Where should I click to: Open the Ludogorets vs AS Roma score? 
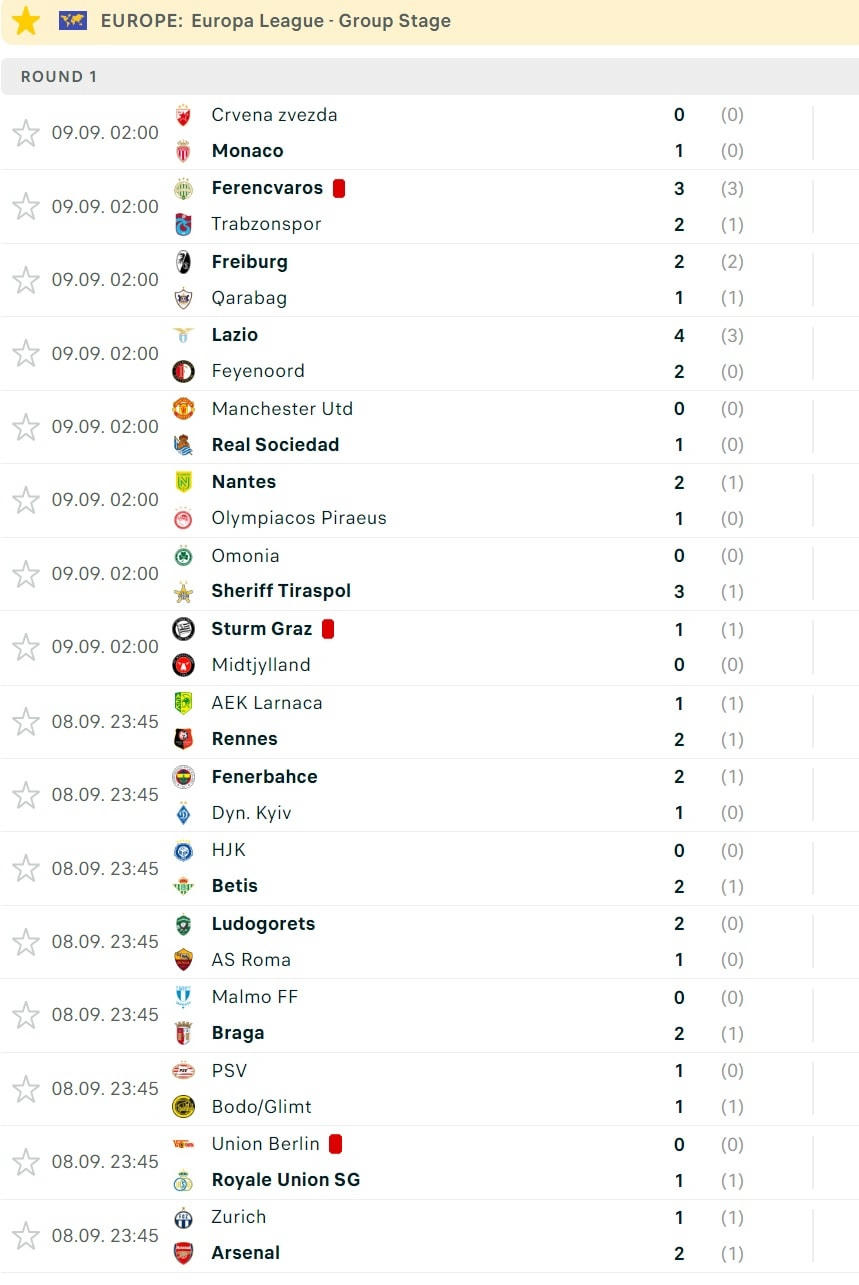pos(679,942)
